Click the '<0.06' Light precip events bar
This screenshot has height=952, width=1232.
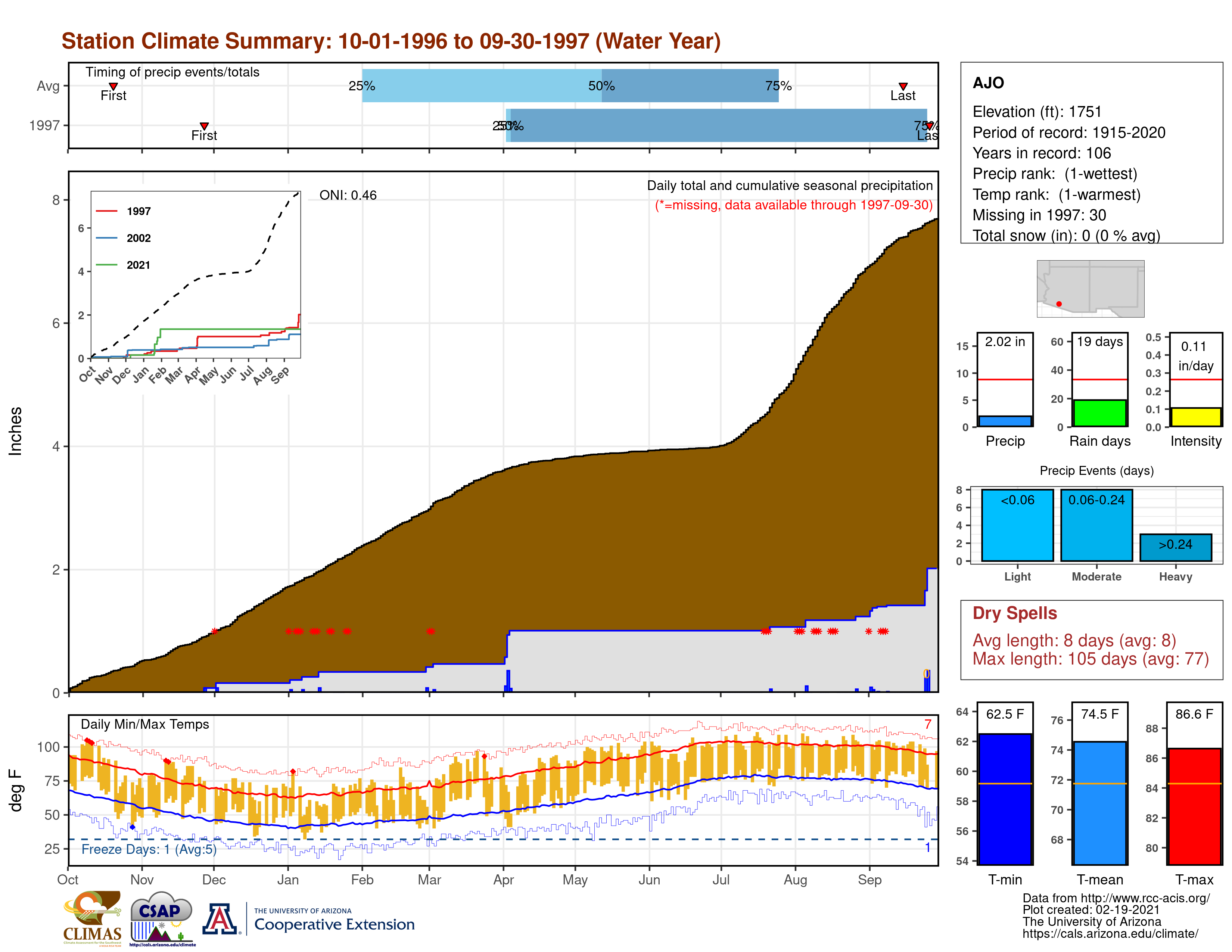click(x=1017, y=525)
